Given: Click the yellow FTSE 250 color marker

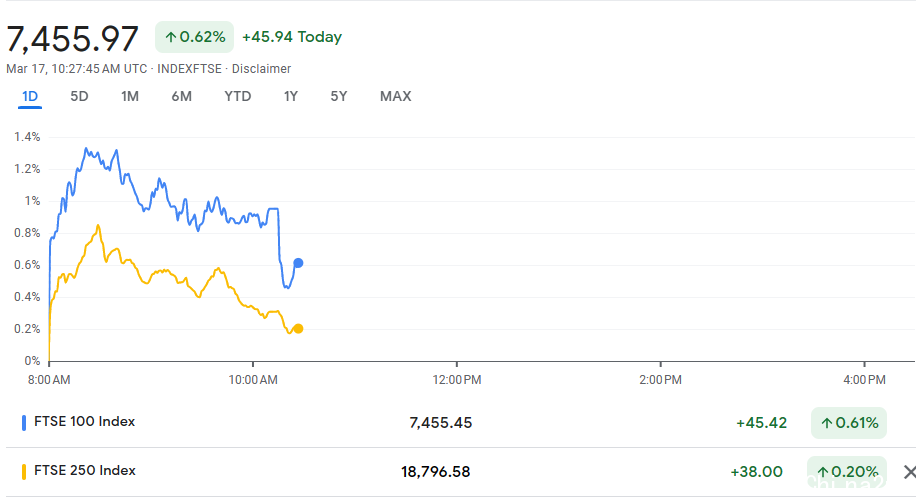Looking at the screenshot, I should click(x=24, y=471).
